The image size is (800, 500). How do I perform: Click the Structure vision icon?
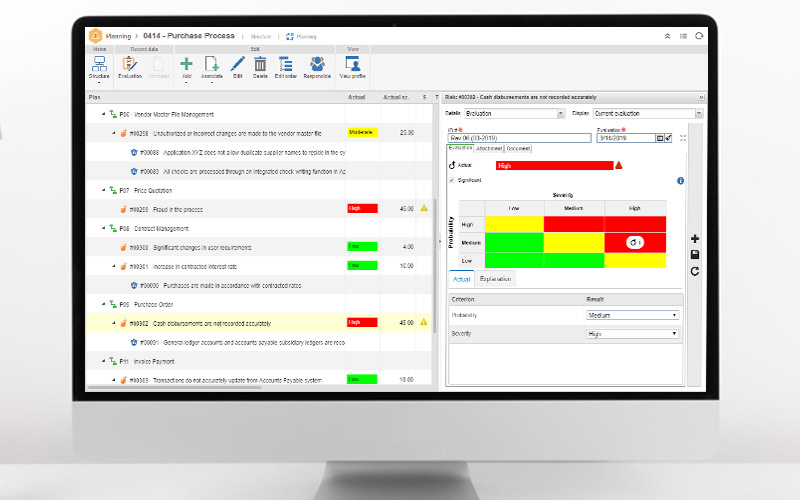[x=99, y=65]
